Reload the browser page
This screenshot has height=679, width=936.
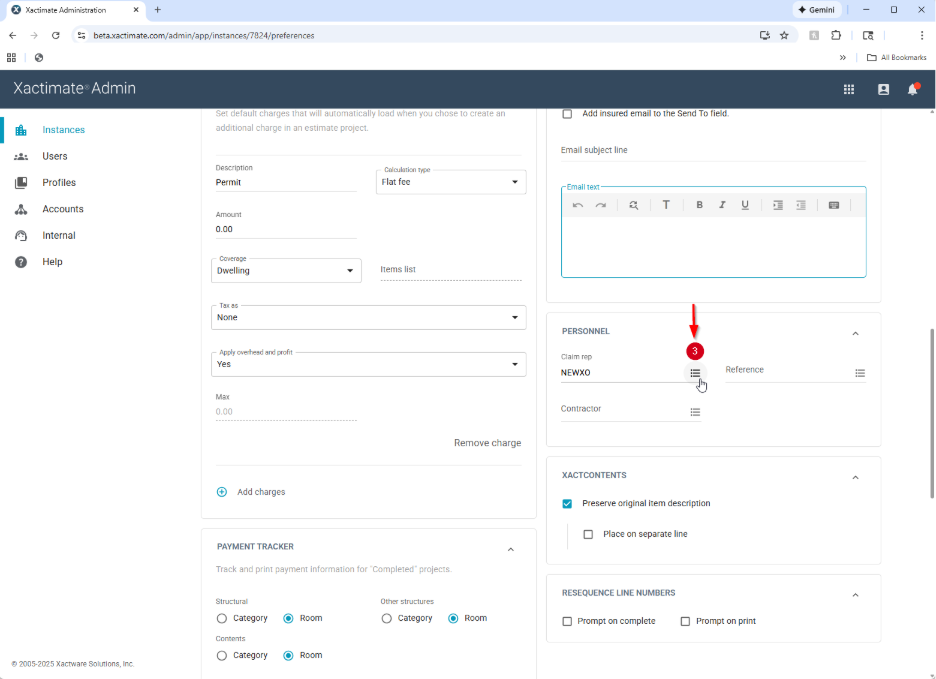click(56, 35)
